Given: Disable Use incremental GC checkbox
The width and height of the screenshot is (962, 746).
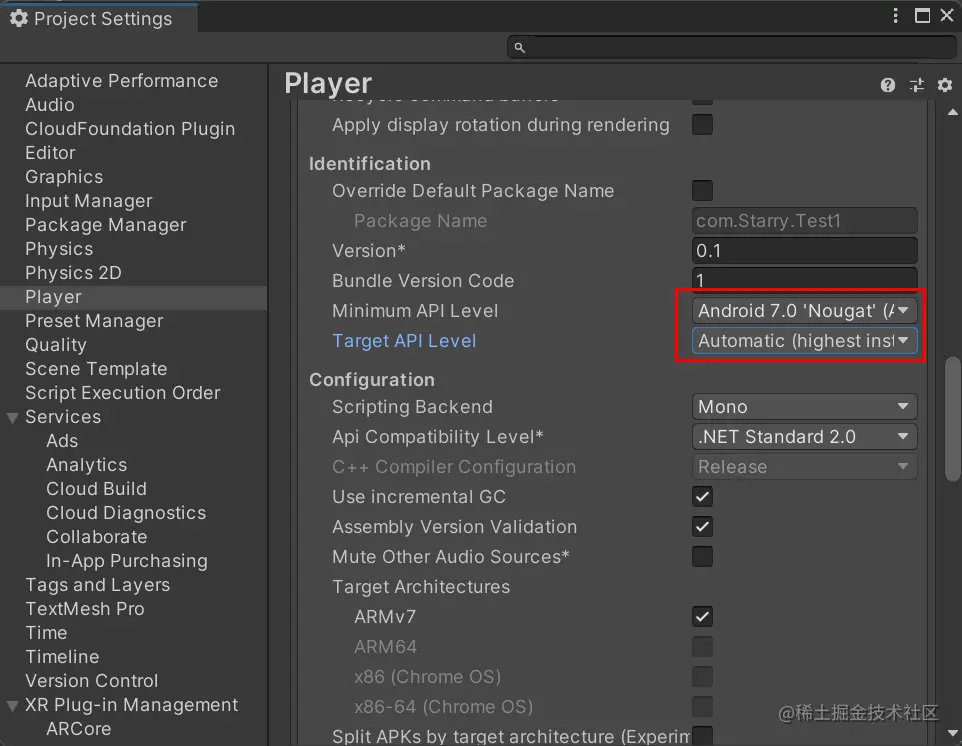Looking at the screenshot, I should pos(702,496).
